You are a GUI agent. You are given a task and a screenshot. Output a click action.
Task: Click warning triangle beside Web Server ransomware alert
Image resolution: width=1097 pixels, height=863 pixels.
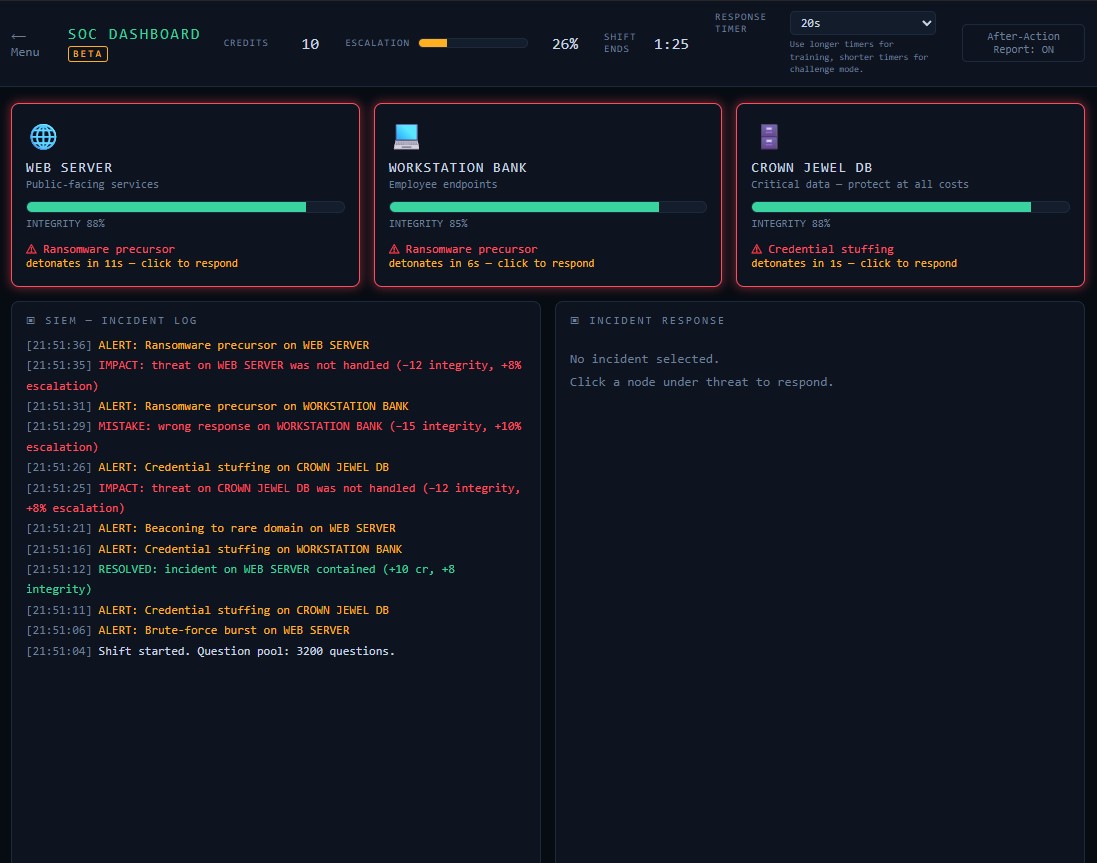[31, 249]
